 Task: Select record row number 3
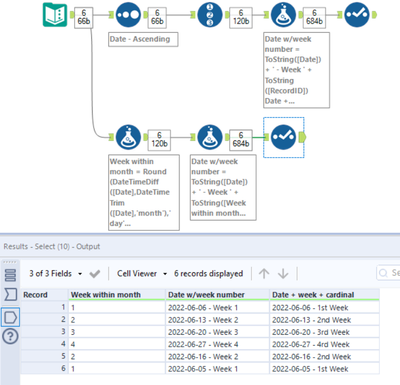click(x=45, y=332)
